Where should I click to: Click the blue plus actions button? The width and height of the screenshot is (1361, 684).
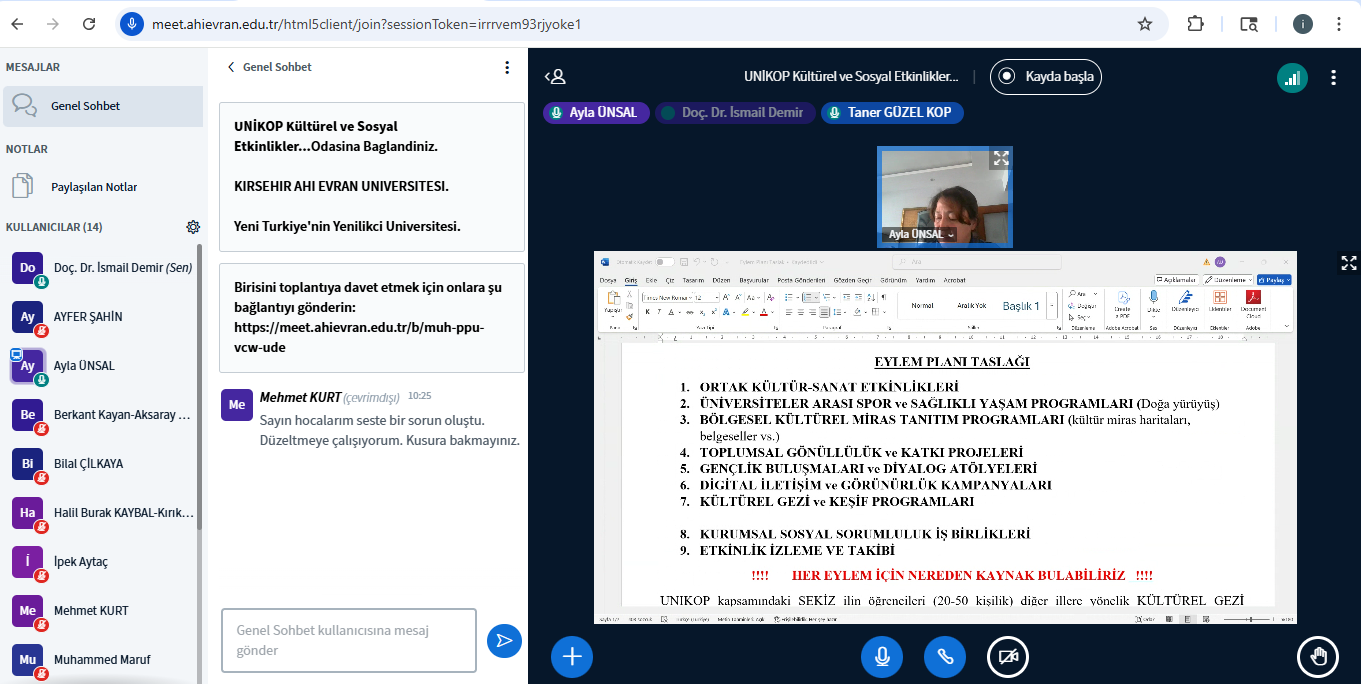[x=572, y=656]
